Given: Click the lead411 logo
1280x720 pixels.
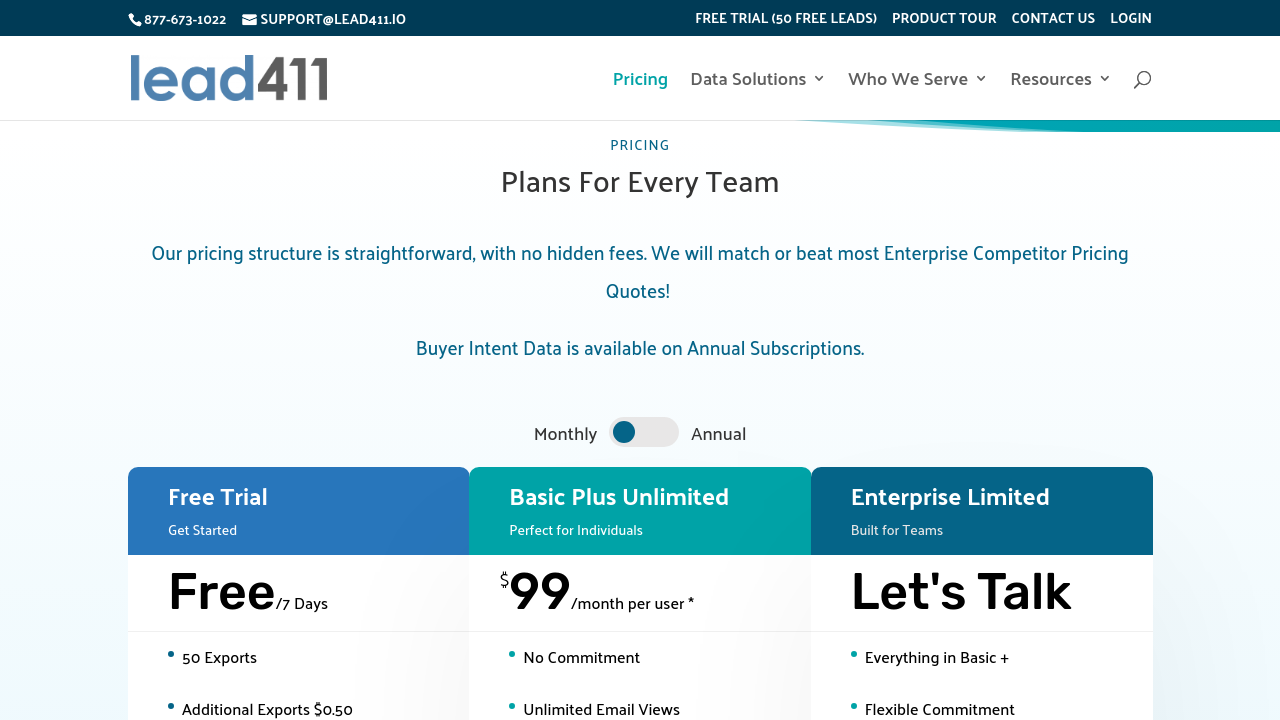Looking at the screenshot, I should 229,78.
